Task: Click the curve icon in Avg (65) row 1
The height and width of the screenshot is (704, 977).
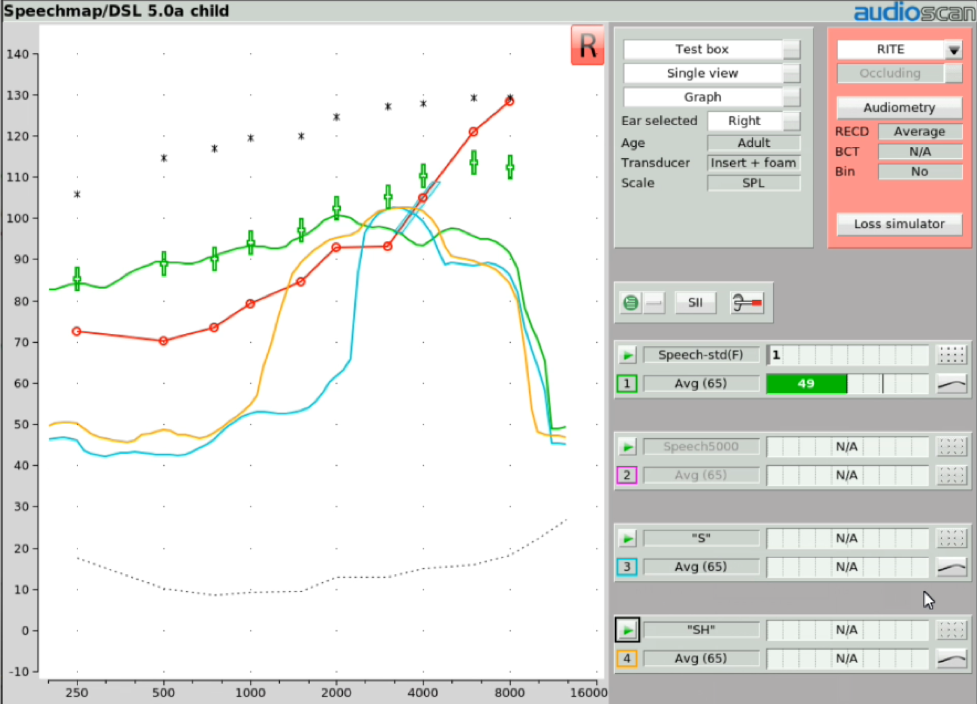Action: [x=951, y=384]
